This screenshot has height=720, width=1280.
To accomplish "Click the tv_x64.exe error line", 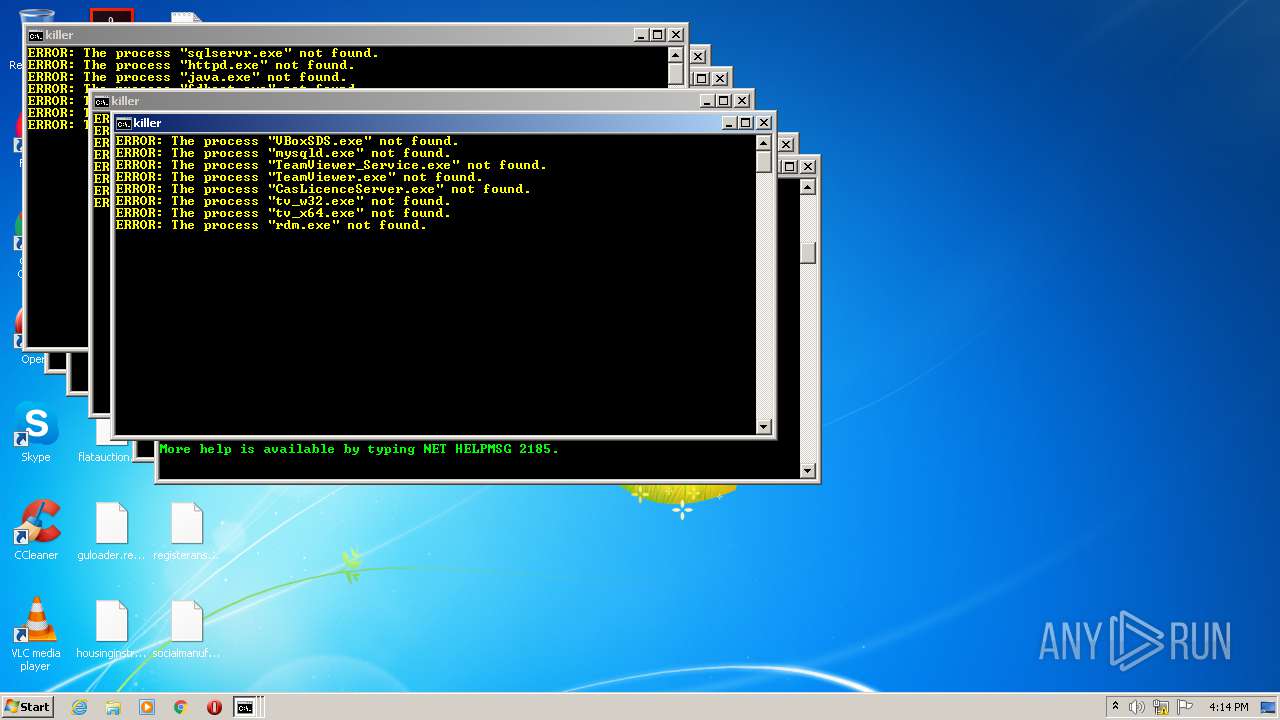I will click(283, 213).
